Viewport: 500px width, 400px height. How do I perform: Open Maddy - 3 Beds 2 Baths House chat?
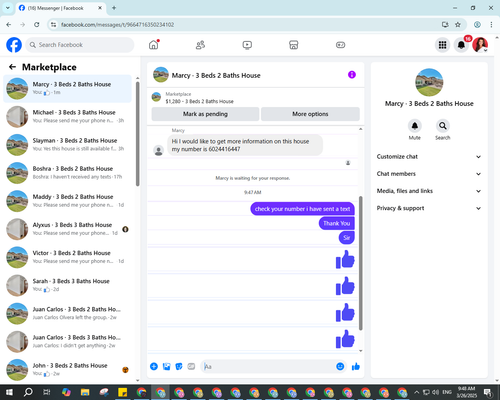click(x=67, y=201)
